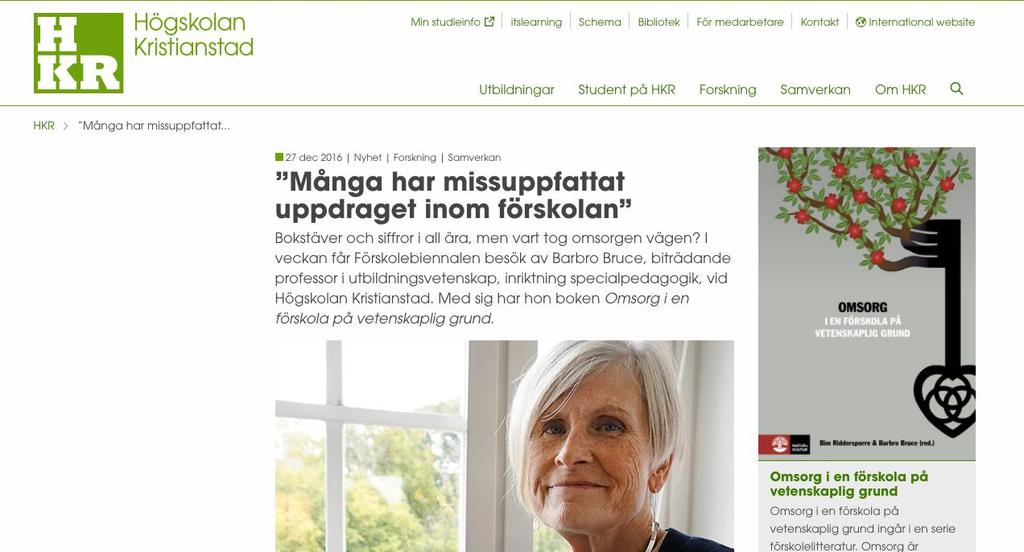Screen dimensions: 1024x552
Task: Open the Omsorg book cover image
Action: (x=867, y=304)
